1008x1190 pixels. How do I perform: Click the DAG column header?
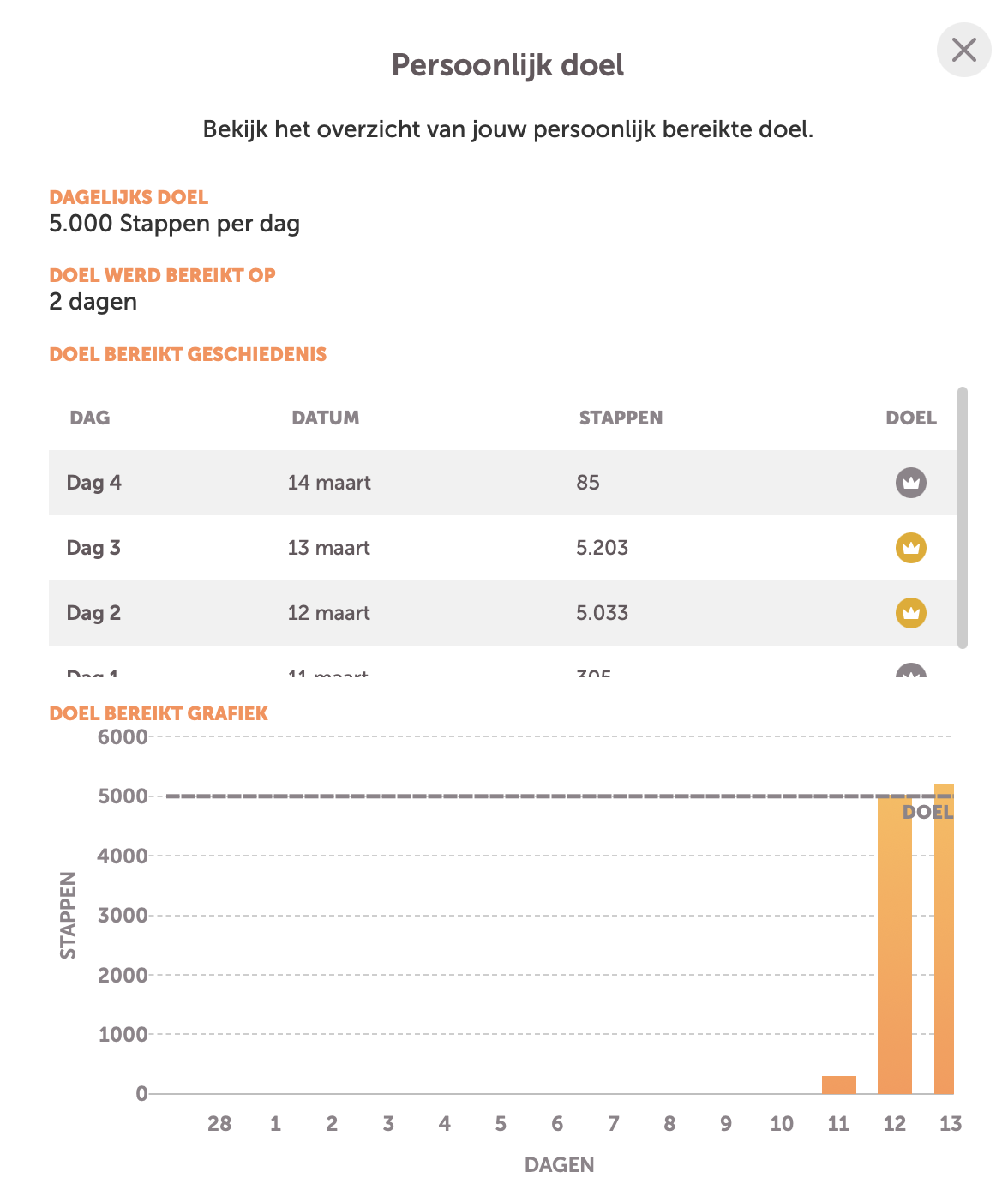tap(90, 418)
